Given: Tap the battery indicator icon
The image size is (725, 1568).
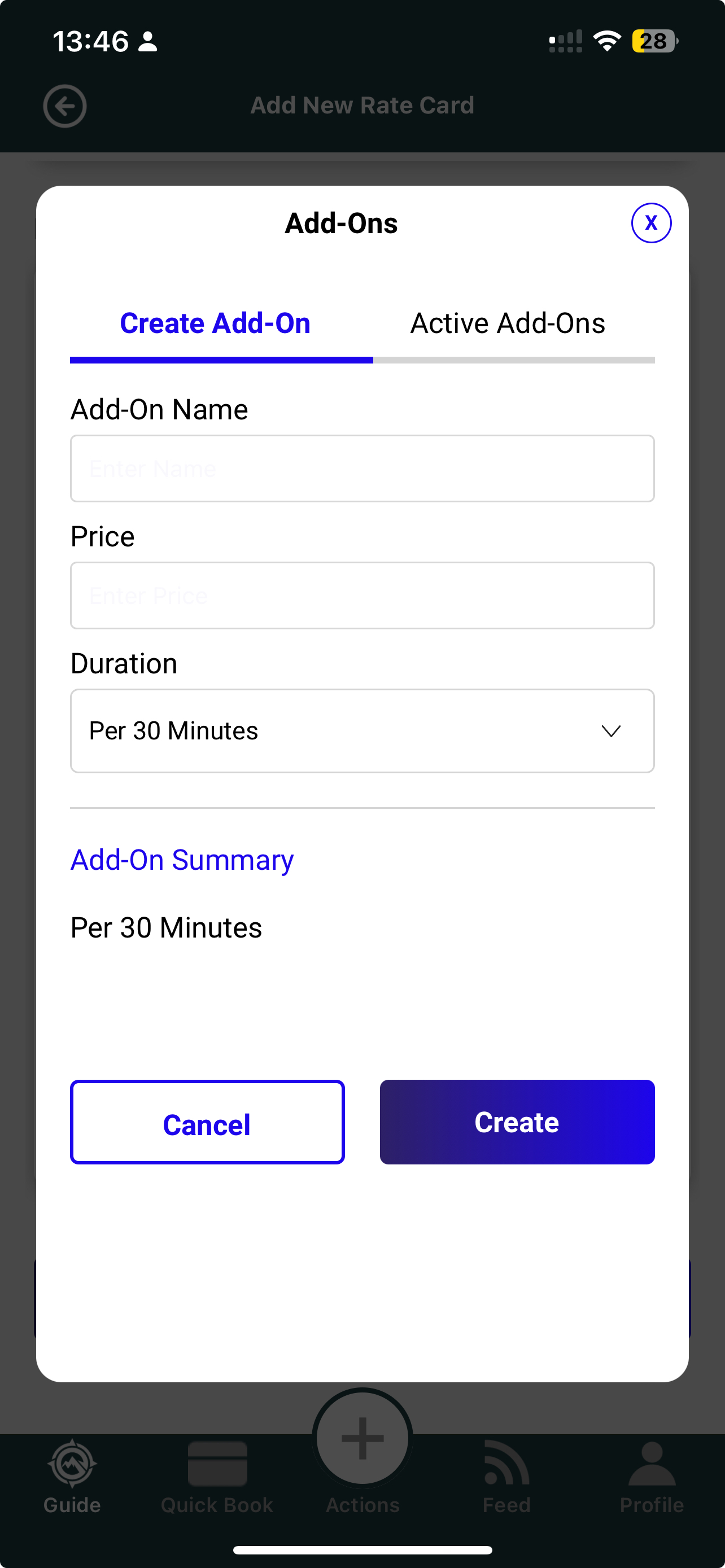Looking at the screenshot, I should [x=654, y=41].
